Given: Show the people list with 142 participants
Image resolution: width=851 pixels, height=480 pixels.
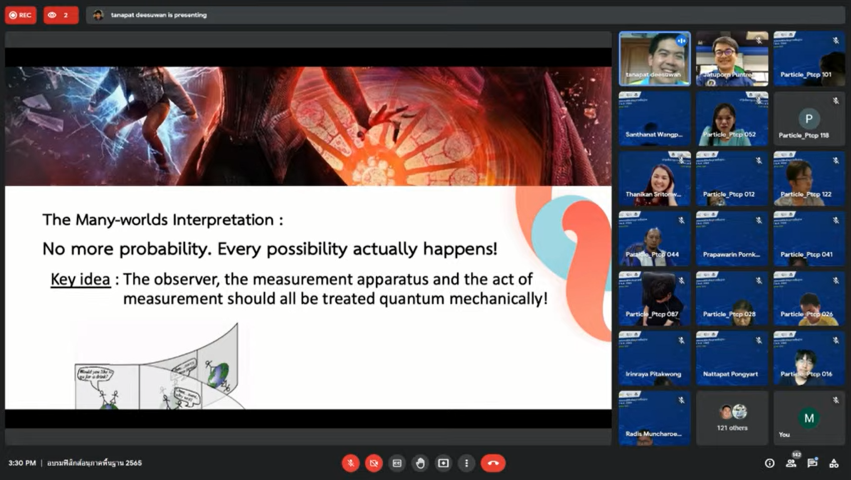Looking at the screenshot, I should [791, 462].
